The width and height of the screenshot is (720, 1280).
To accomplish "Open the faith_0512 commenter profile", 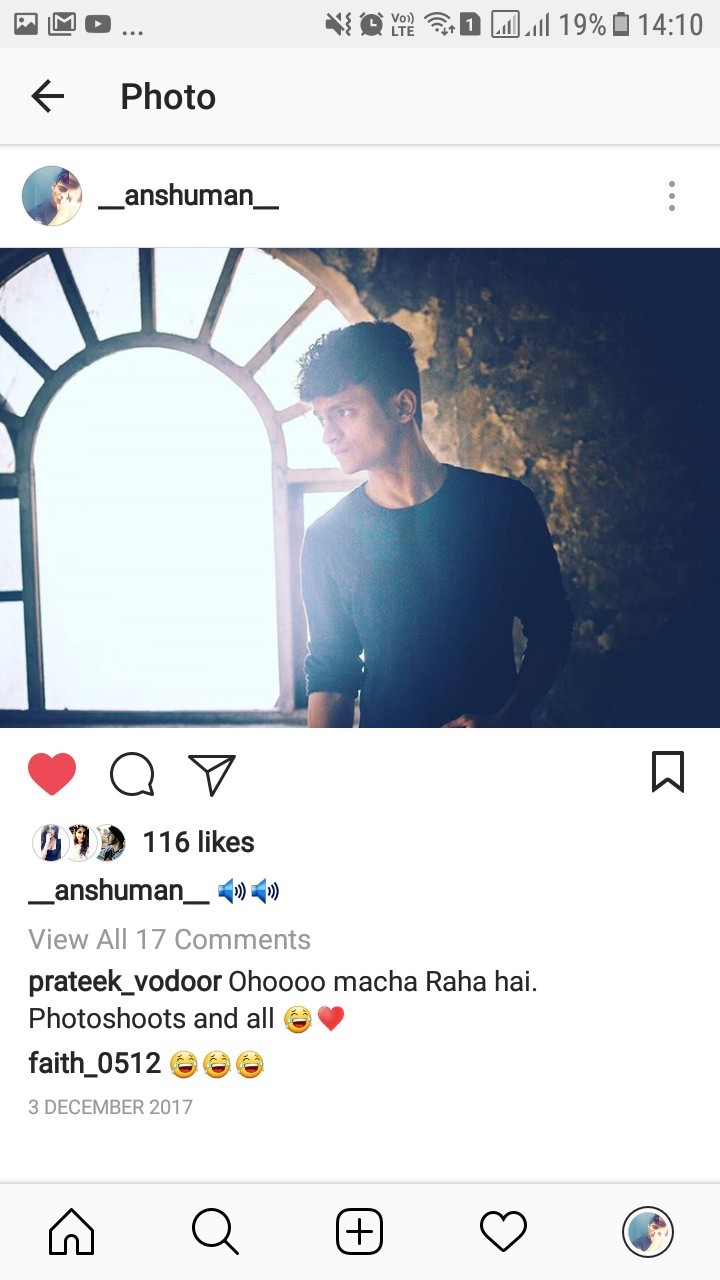I will point(95,1063).
